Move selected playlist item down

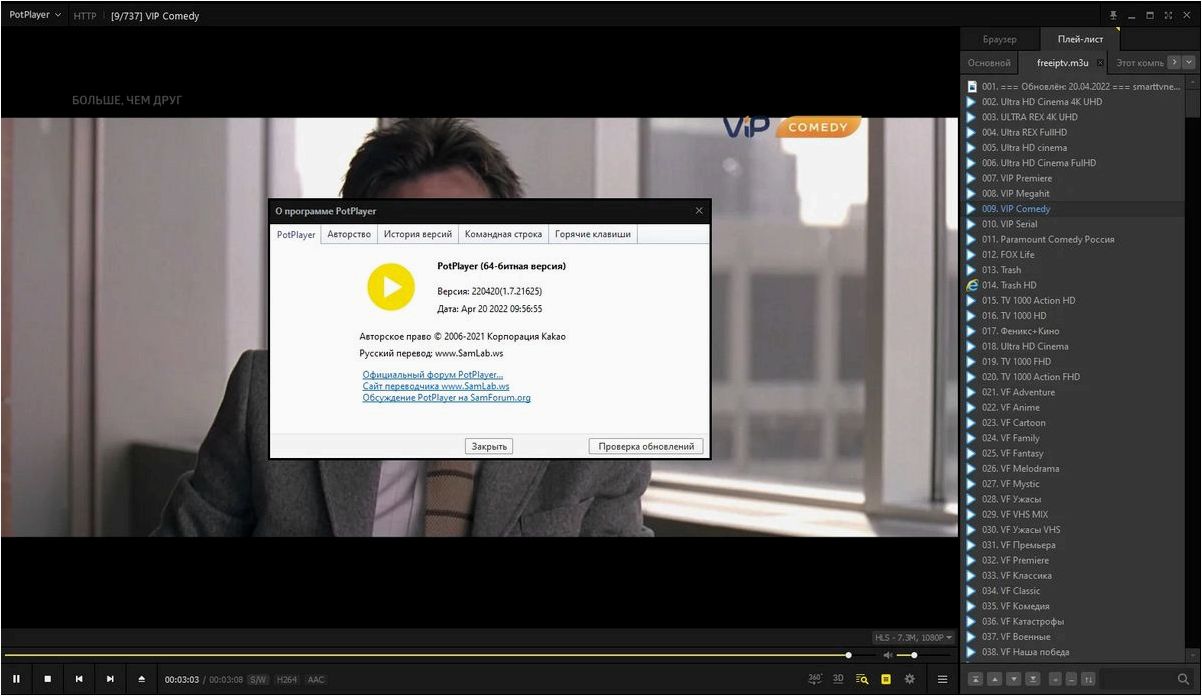click(1013, 680)
